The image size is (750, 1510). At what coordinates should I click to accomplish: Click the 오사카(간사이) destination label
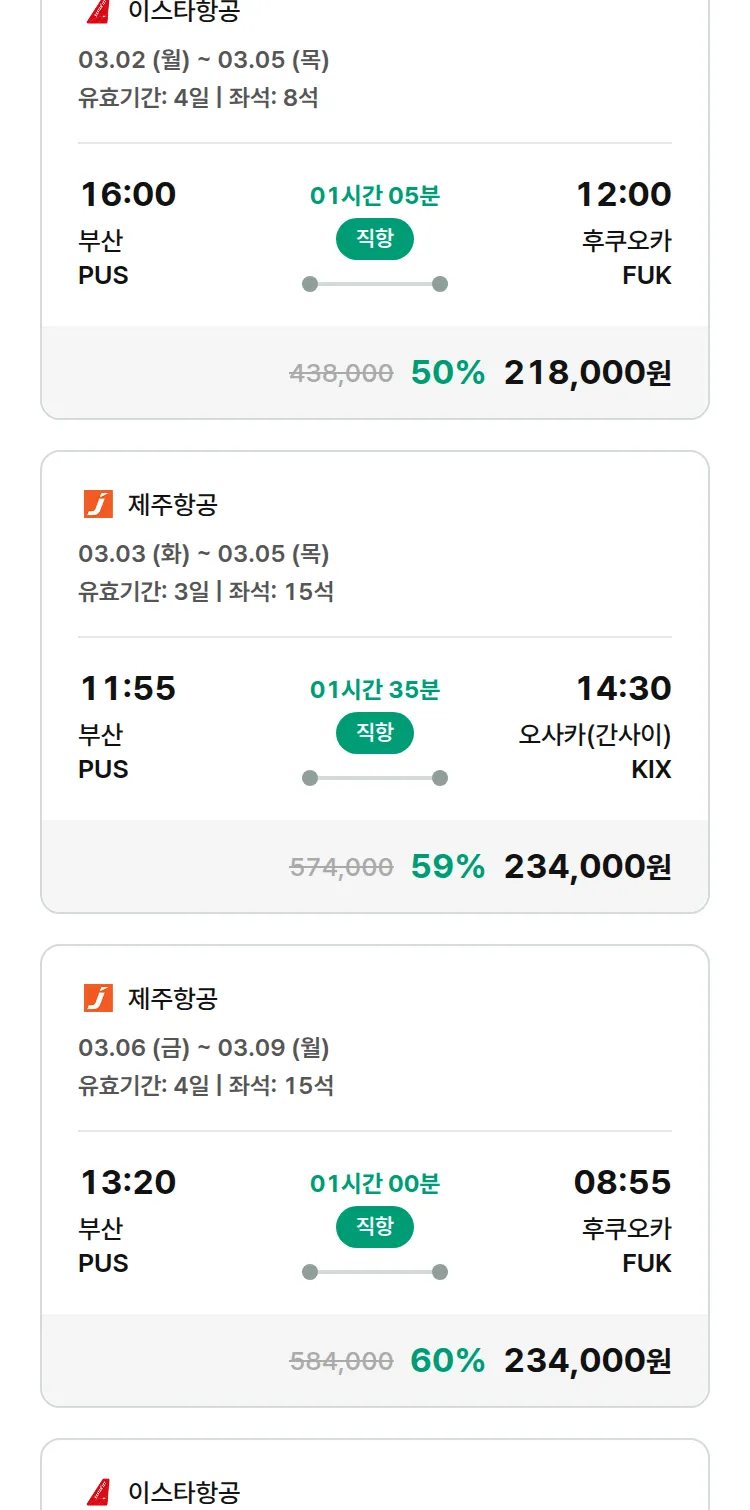tap(594, 735)
